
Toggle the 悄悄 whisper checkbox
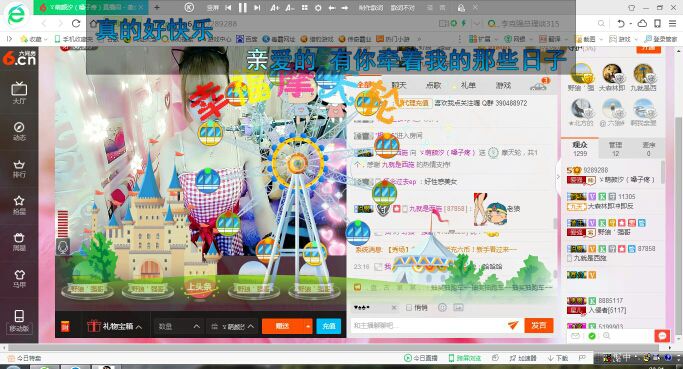(409, 308)
